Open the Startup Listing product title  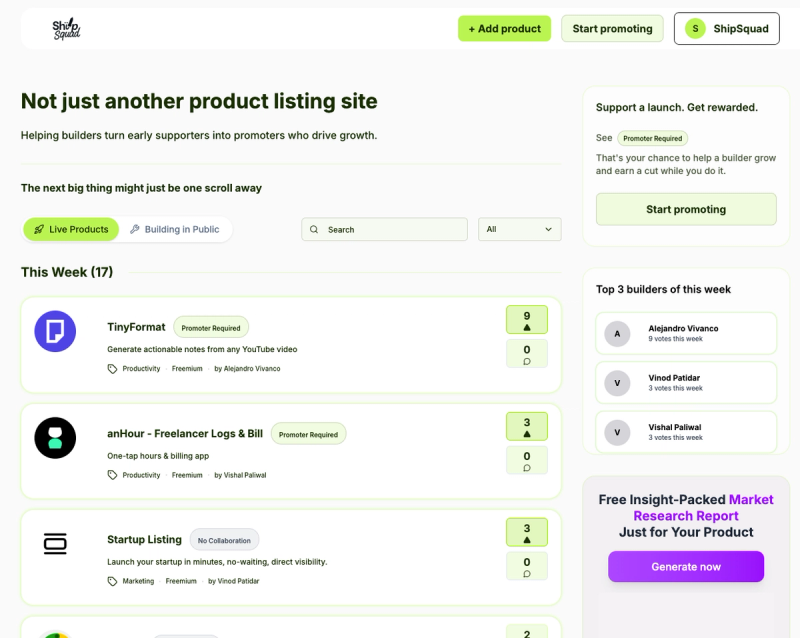click(144, 539)
